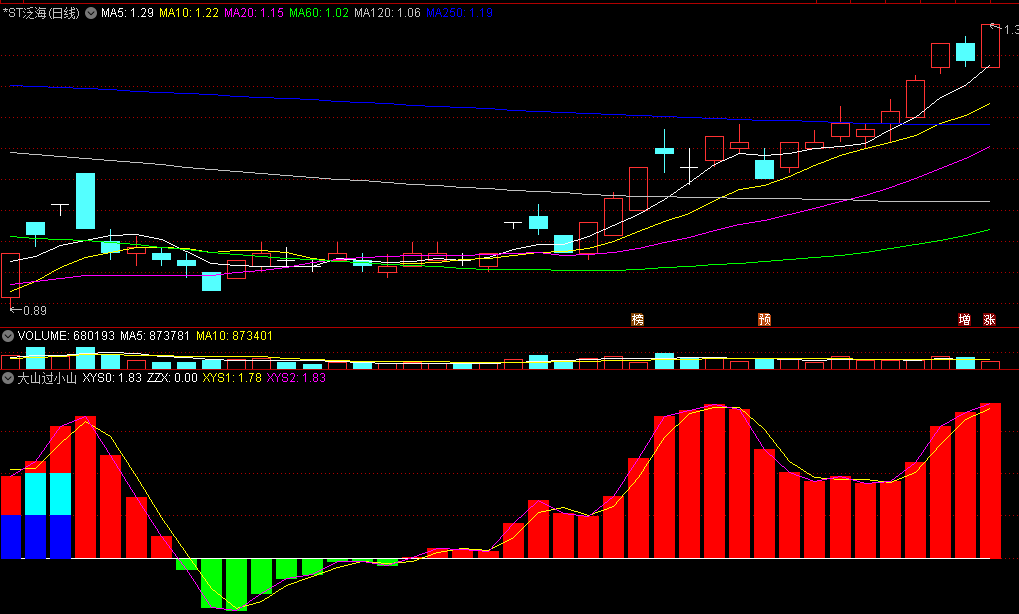This screenshot has width=1019, height=614.
Task: Click the XYS1: 1.78 indicator value
Action: tap(232, 378)
